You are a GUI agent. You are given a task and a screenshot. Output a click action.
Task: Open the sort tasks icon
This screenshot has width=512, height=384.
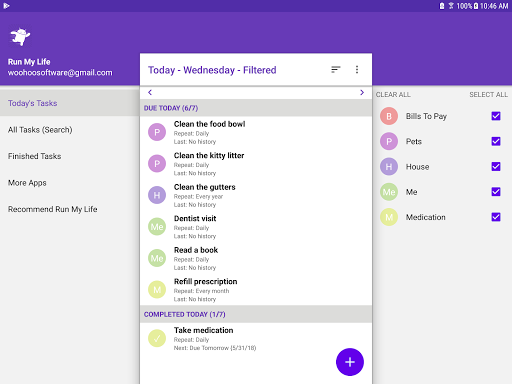[335, 69]
